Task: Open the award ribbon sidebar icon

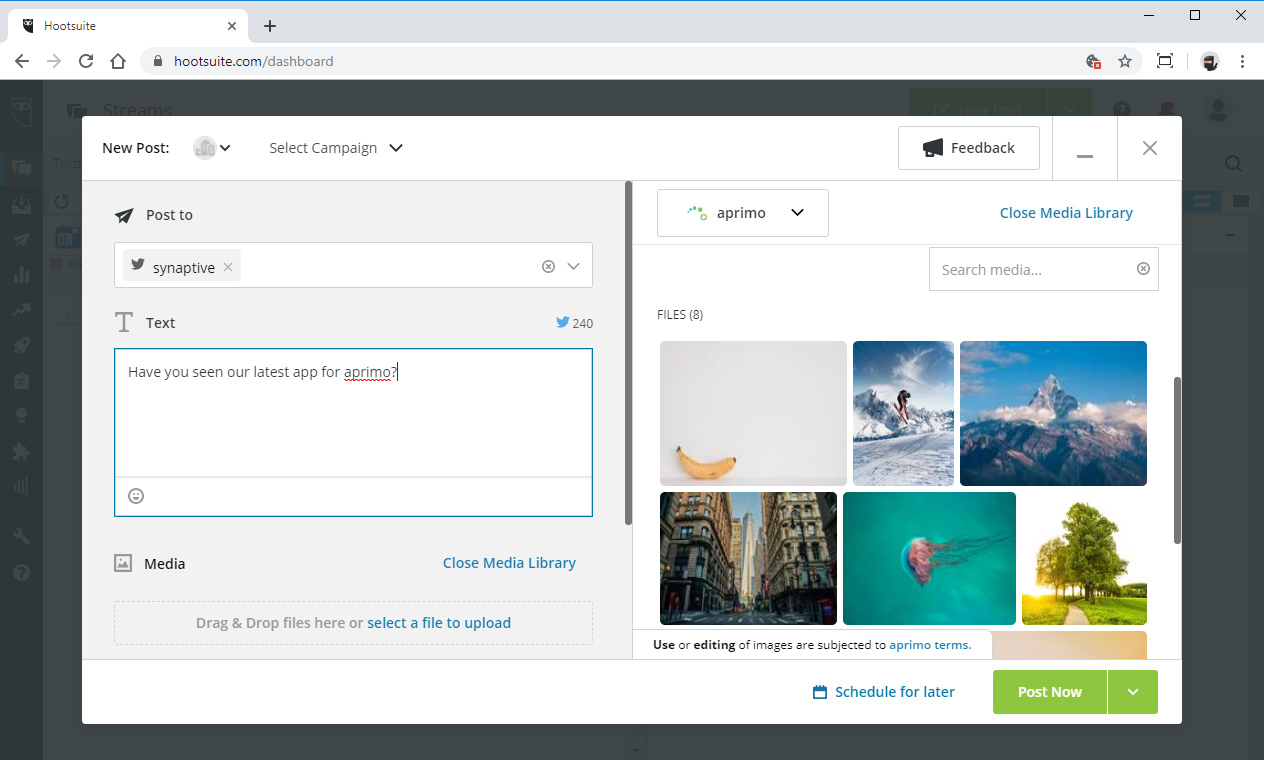Action: tap(21, 416)
